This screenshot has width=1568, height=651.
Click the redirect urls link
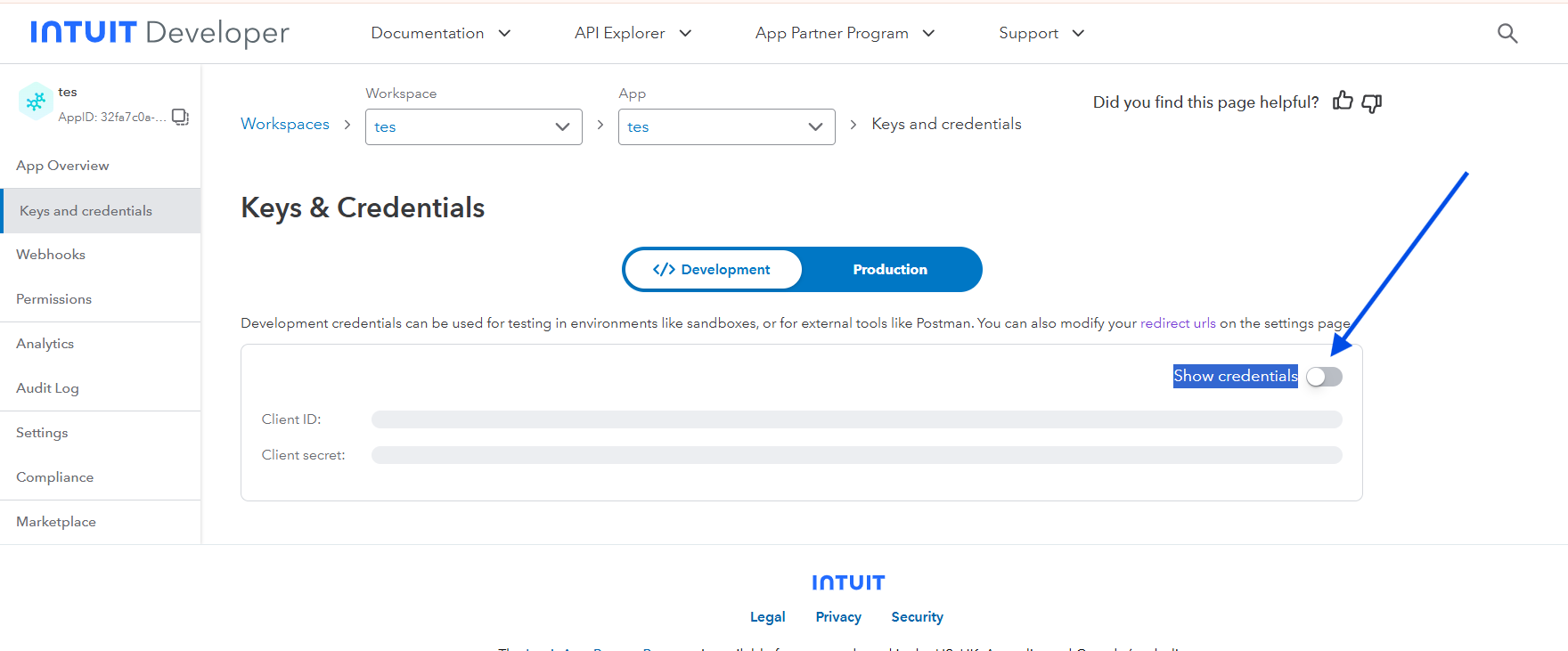[x=1177, y=323]
